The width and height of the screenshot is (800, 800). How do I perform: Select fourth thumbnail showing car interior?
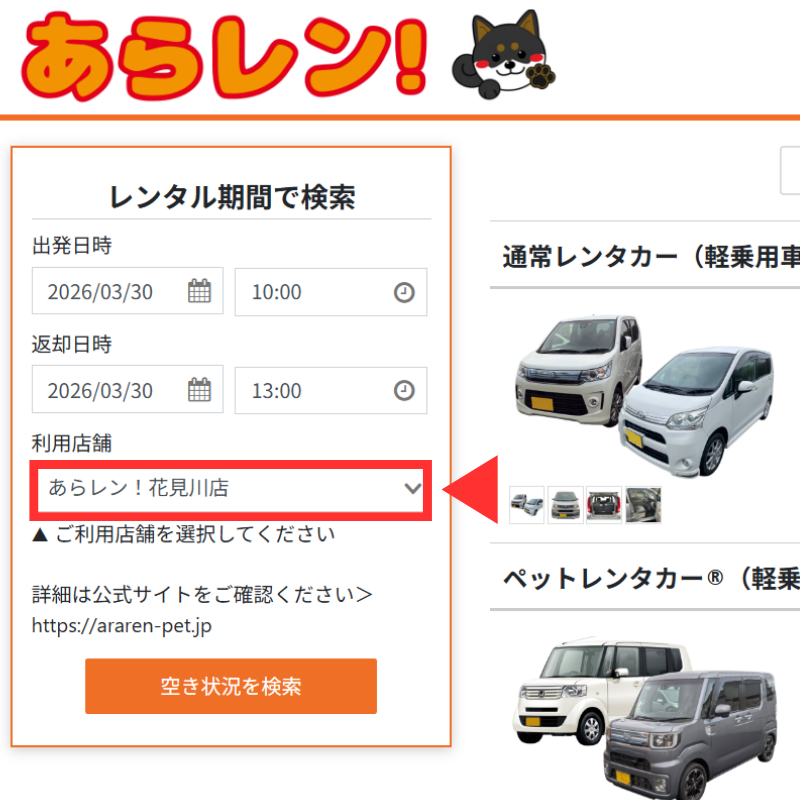pos(643,505)
